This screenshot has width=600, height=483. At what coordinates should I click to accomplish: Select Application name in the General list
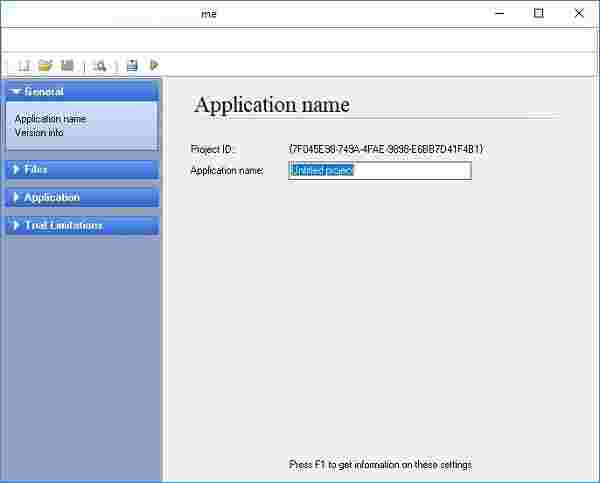click(x=50, y=119)
